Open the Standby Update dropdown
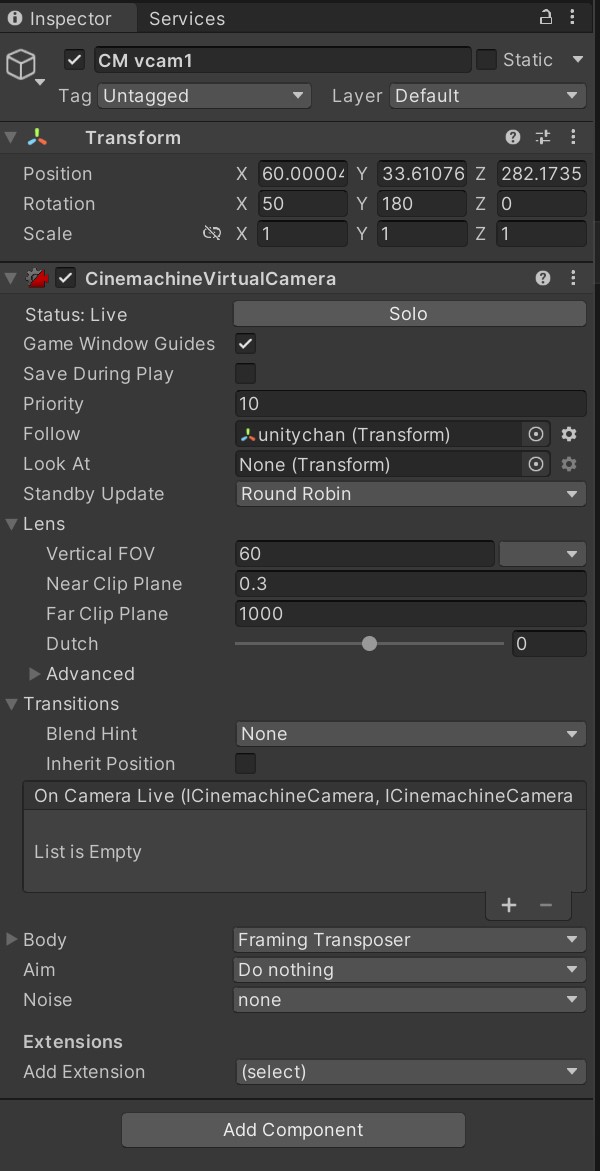The width and height of the screenshot is (600, 1171). point(410,494)
